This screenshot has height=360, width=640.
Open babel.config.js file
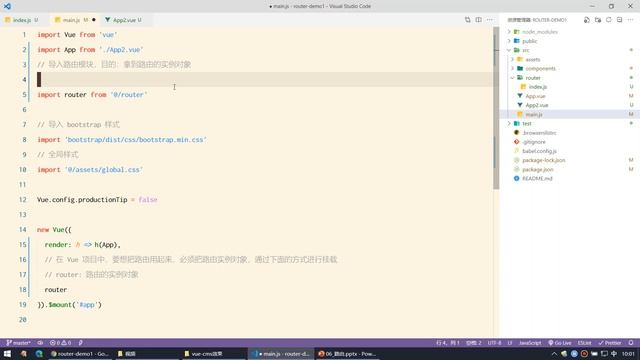click(x=539, y=151)
